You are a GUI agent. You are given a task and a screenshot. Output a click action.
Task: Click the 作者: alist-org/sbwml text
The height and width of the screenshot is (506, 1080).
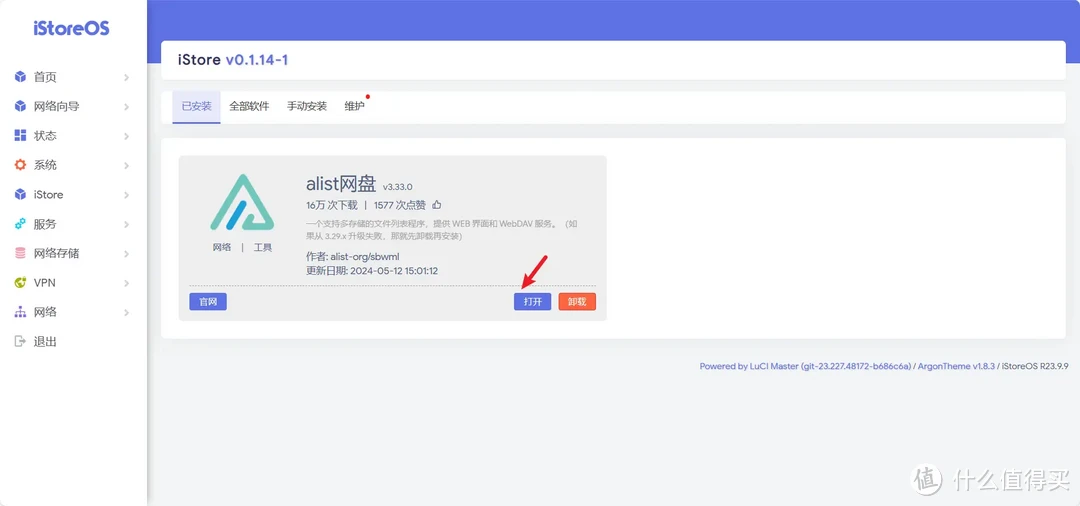point(353,257)
